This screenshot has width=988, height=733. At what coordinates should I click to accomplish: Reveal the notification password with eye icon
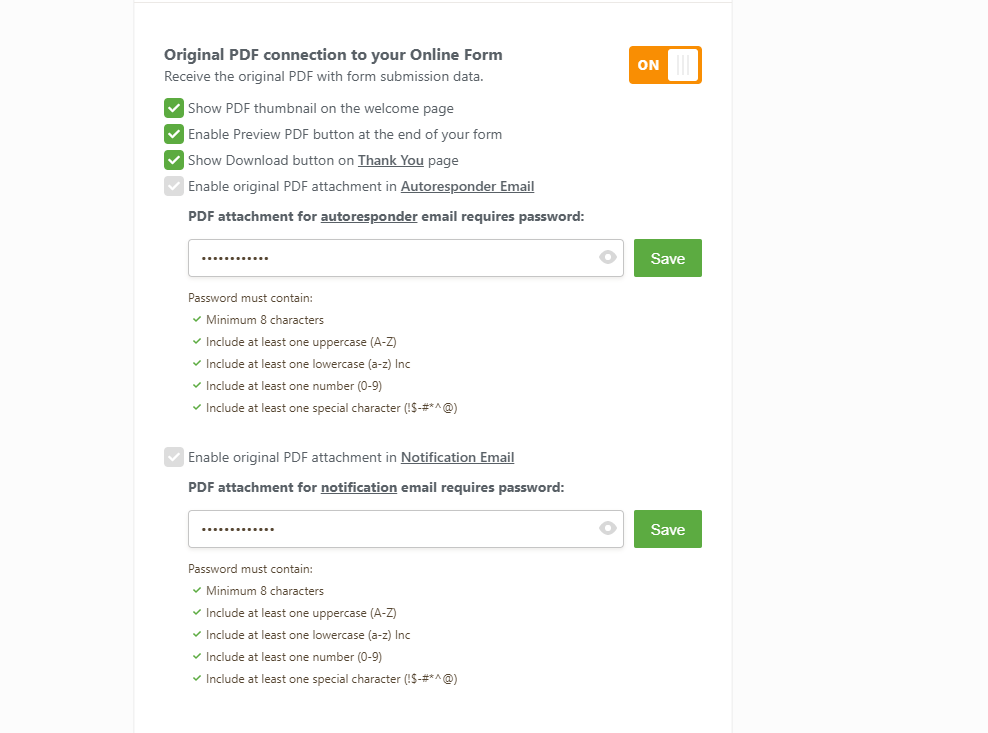pos(607,529)
